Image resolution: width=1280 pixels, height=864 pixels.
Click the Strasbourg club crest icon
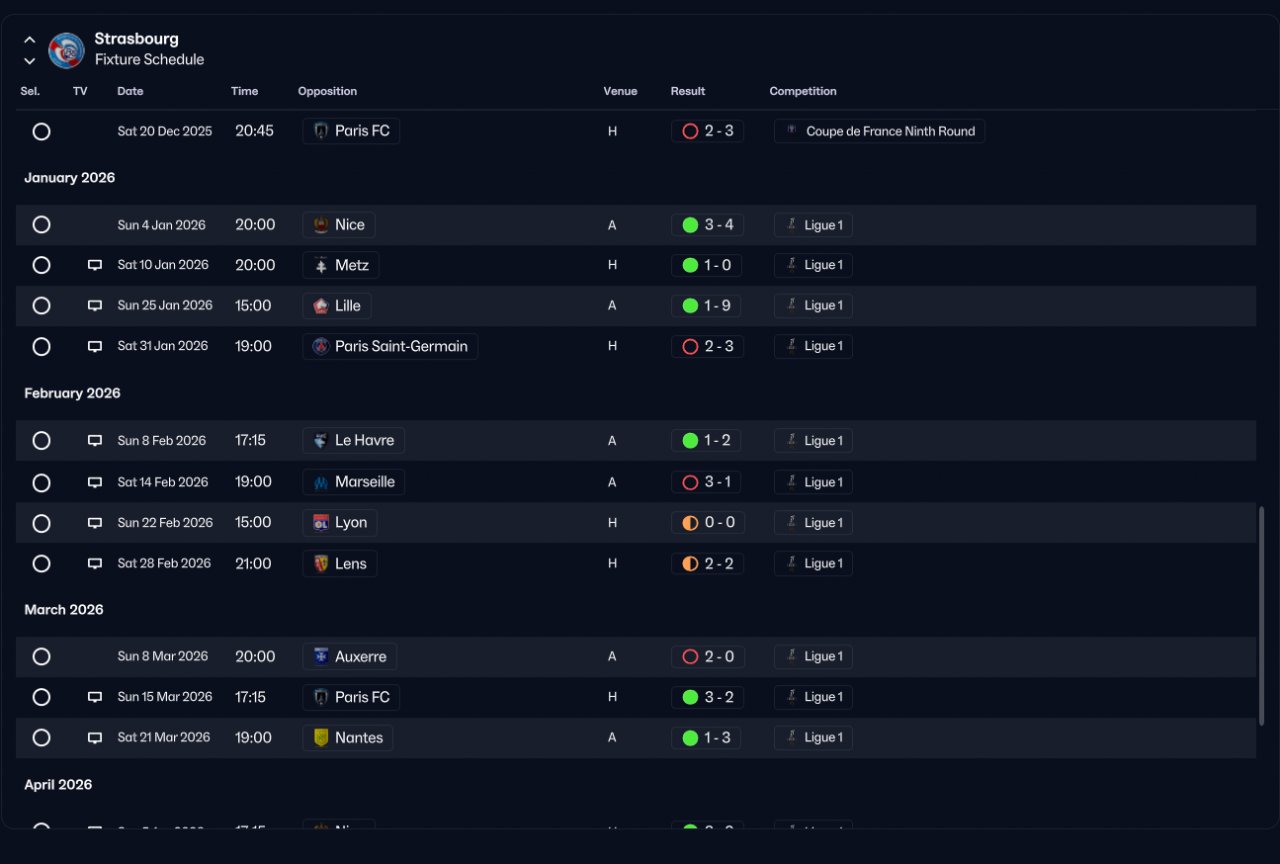(67, 50)
